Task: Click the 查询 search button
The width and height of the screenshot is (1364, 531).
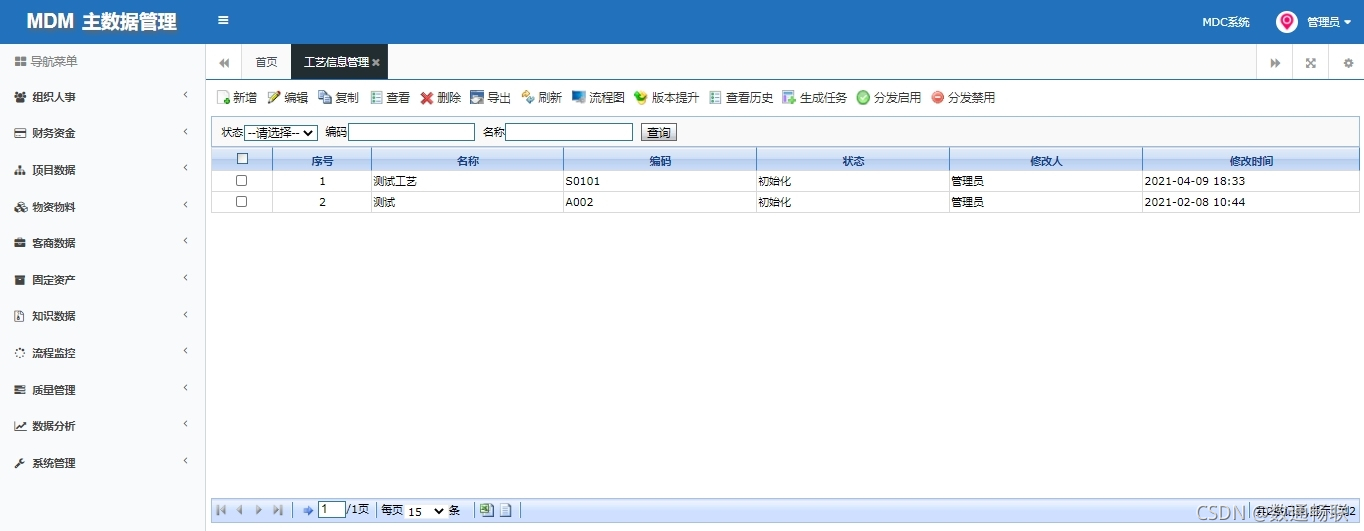Action: click(659, 132)
